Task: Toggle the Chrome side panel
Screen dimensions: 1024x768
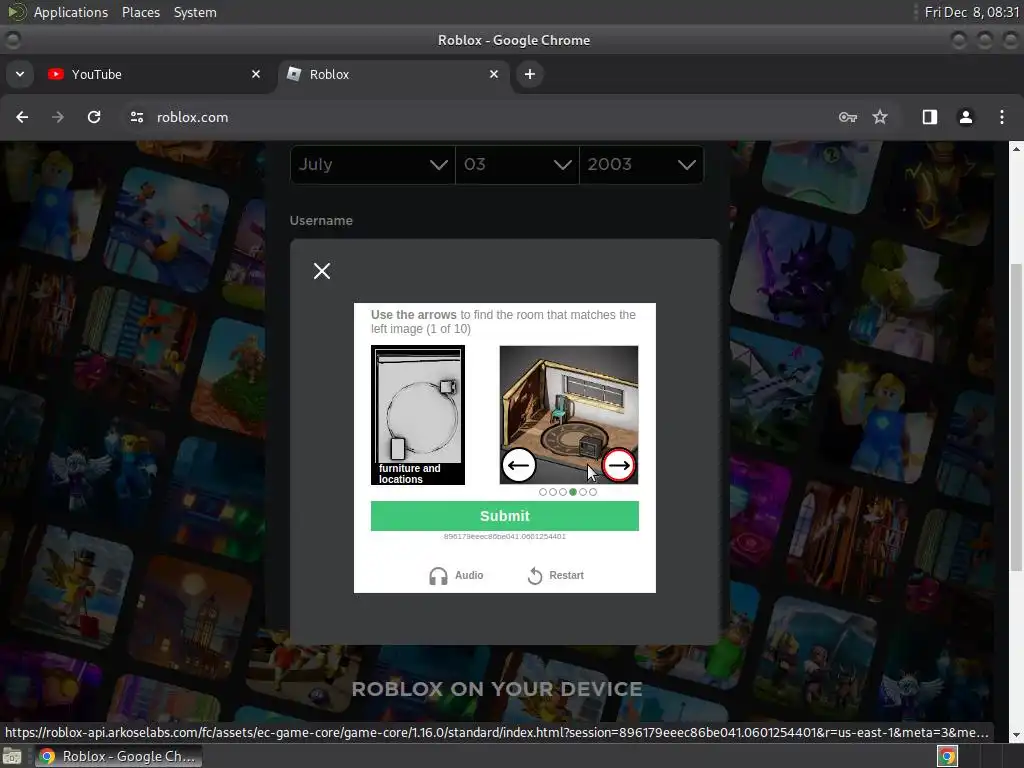Action: 929,117
